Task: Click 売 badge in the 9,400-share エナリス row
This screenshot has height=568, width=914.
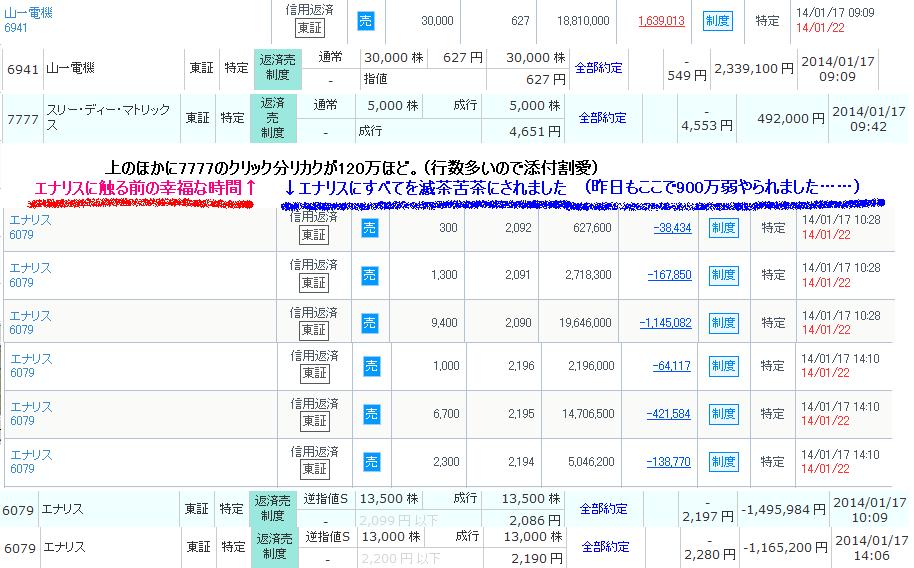Action: point(370,323)
